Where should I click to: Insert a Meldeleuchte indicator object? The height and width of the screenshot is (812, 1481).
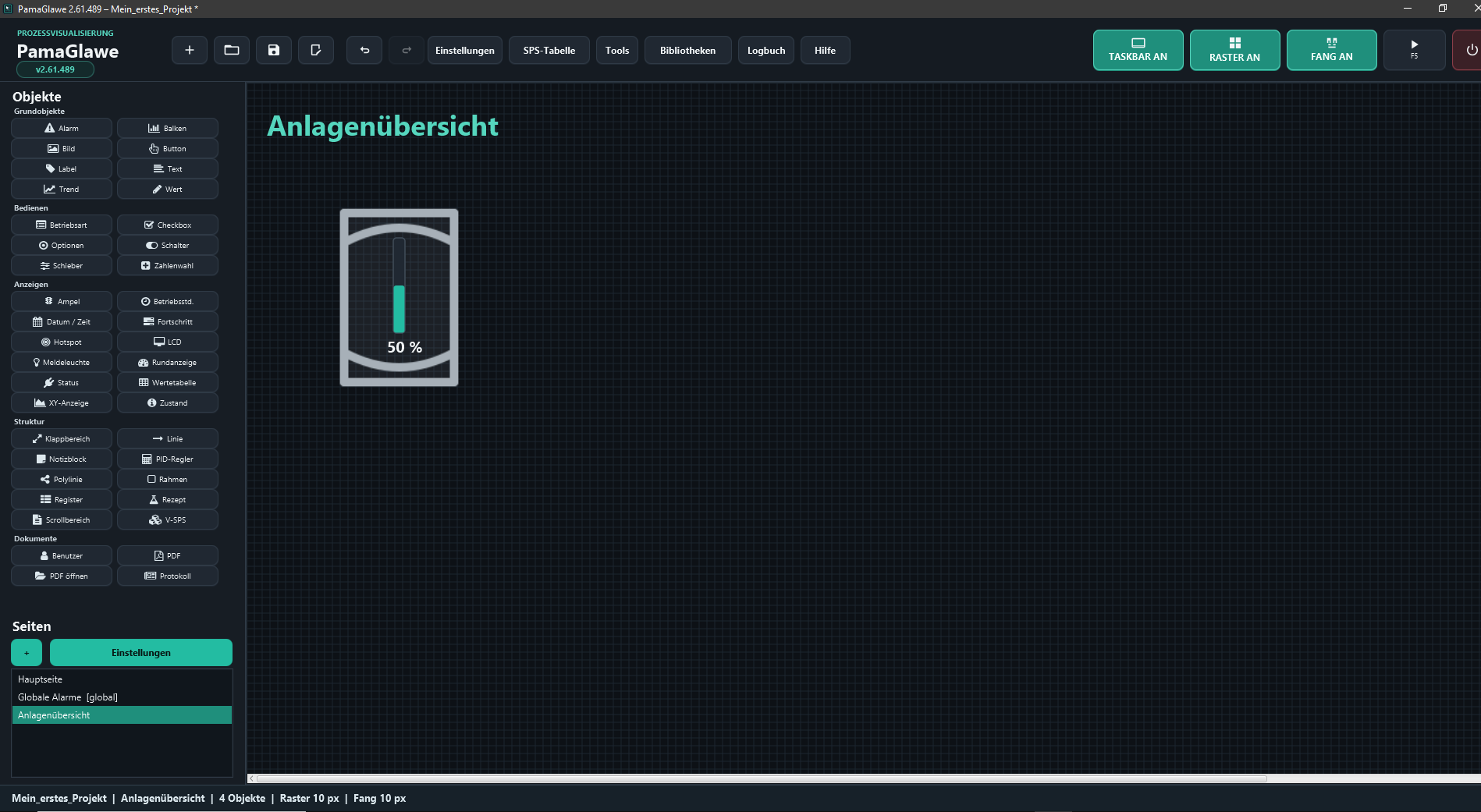point(62,362)
